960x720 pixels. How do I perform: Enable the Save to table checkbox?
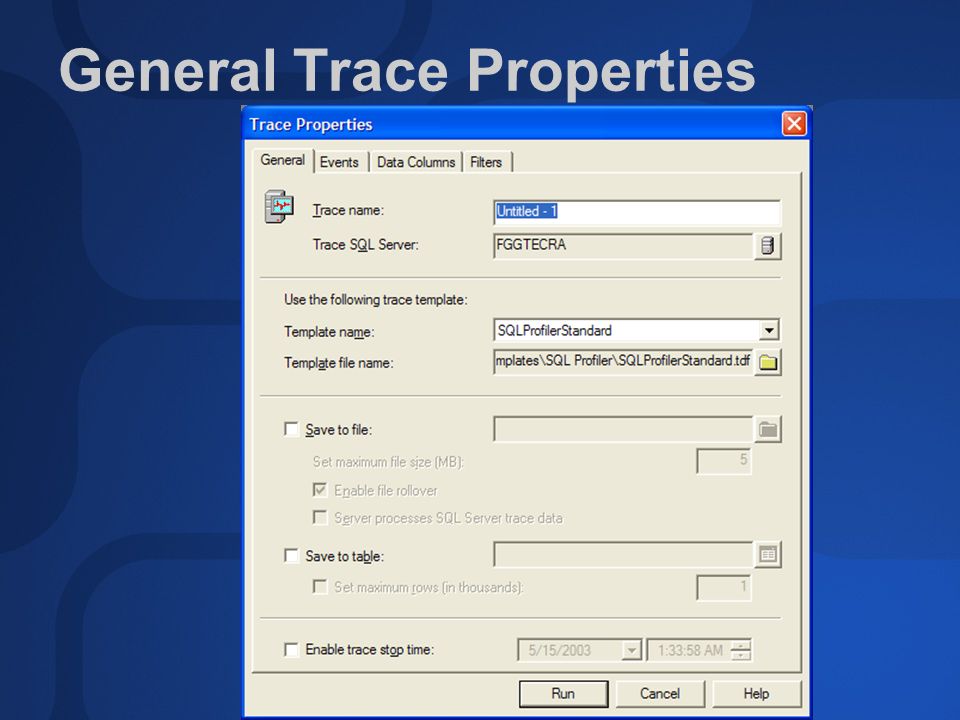[291, 555]
